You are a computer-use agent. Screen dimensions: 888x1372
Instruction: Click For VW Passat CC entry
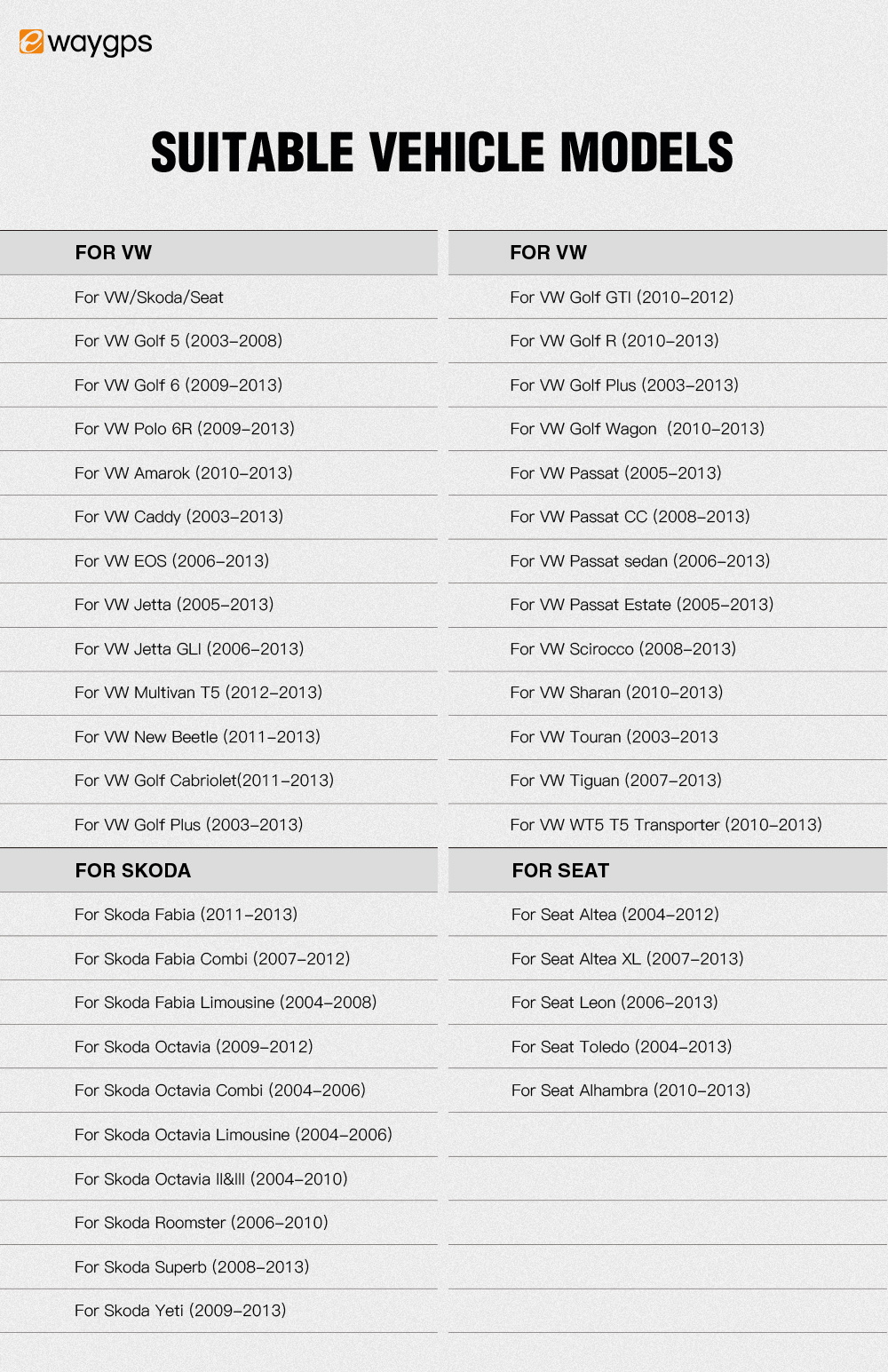click(x=630, y=517)
